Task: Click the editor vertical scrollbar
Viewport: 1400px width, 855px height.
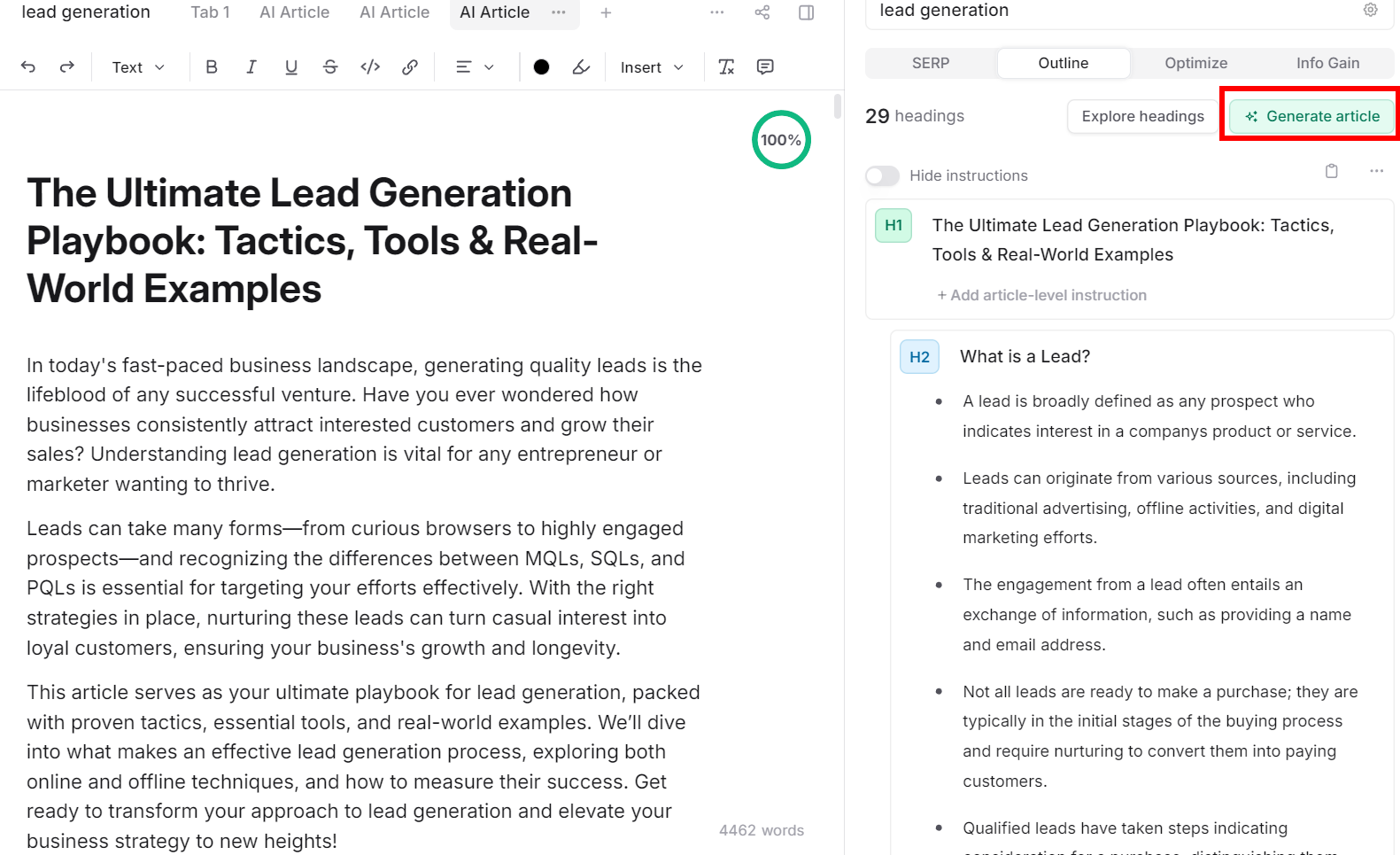Action: coord(838,106)
